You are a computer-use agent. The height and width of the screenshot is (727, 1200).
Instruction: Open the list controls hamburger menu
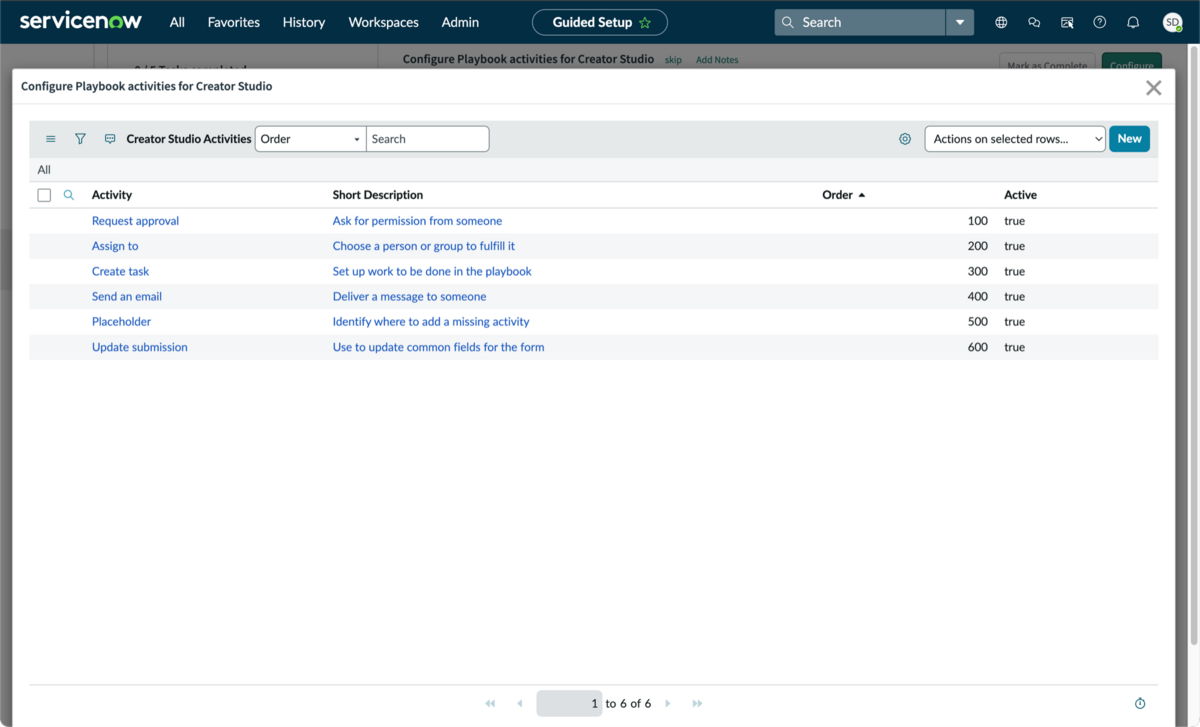click(x=51, y=139)
